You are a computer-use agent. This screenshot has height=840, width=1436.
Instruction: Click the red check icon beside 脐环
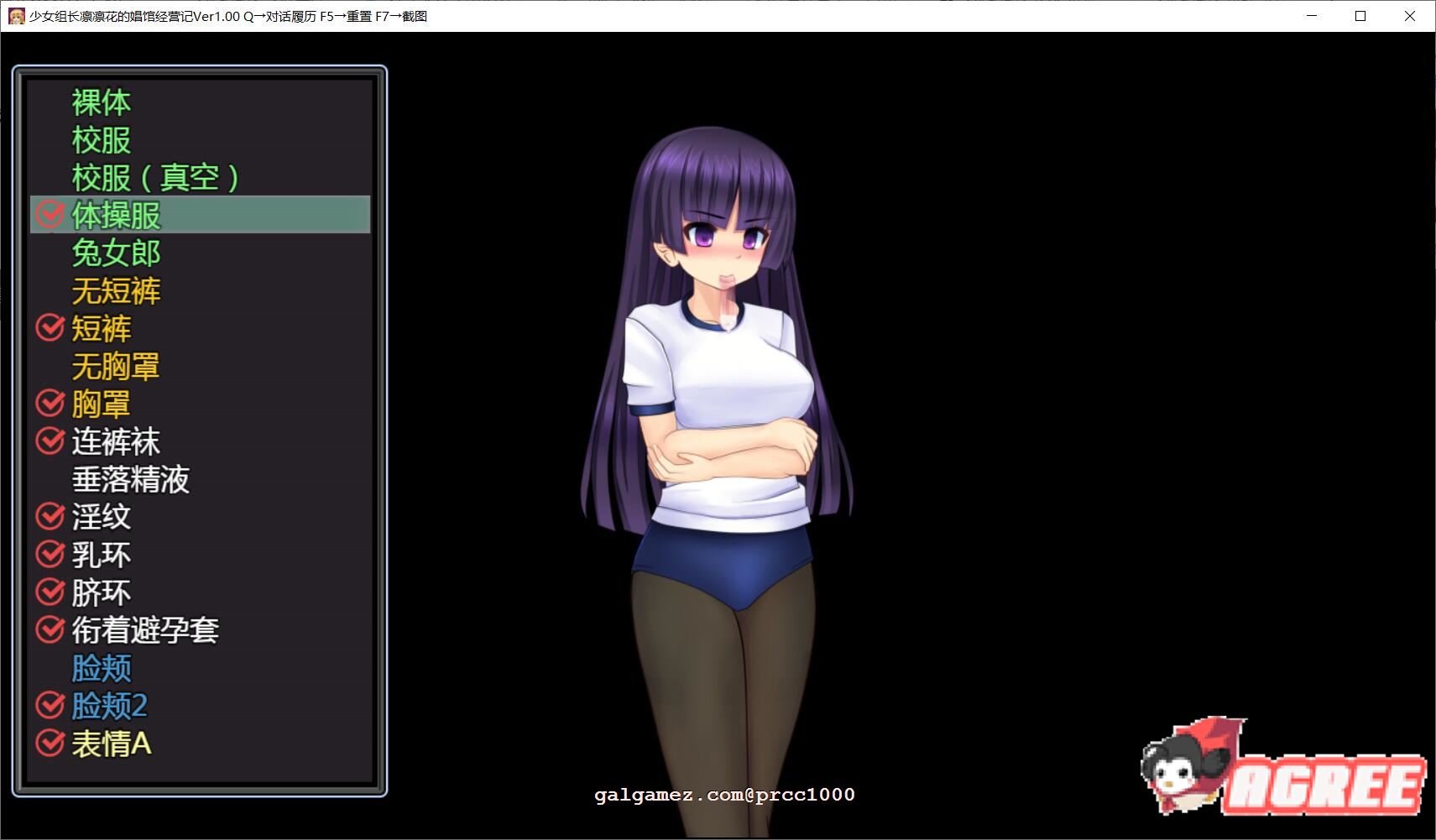[x=50, y=592]
